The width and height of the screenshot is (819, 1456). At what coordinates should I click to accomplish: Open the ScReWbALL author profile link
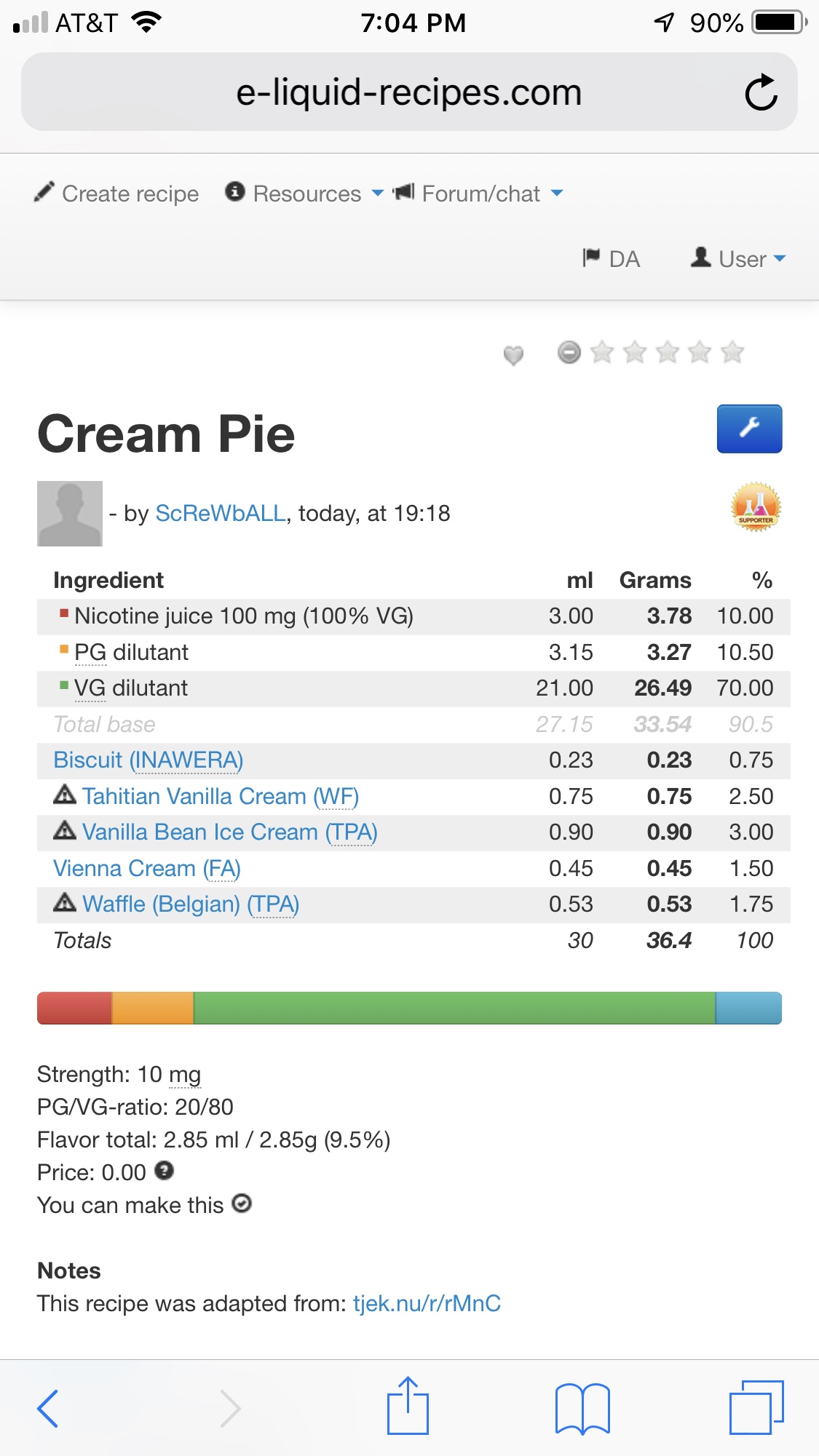point(221,514)
